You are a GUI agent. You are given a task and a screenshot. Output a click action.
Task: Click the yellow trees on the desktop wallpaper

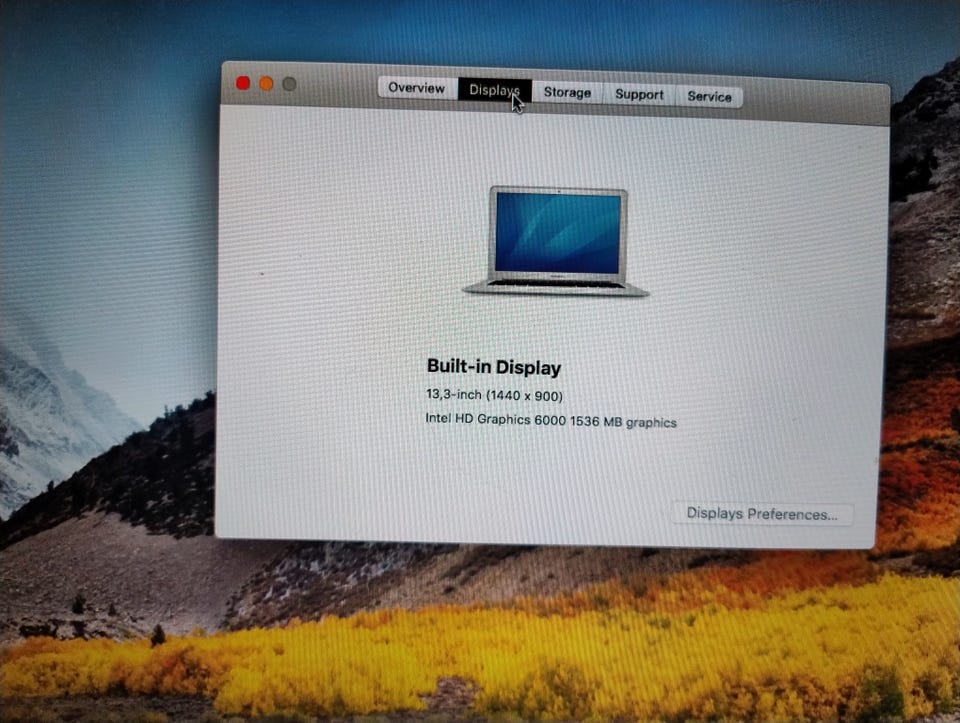pos(490,655)
